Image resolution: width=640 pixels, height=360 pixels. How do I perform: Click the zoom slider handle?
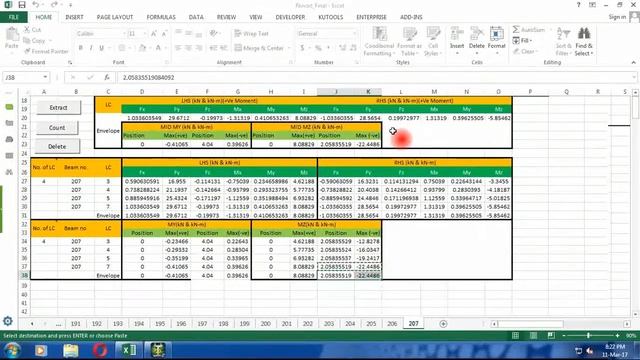(x=588, y=336)
